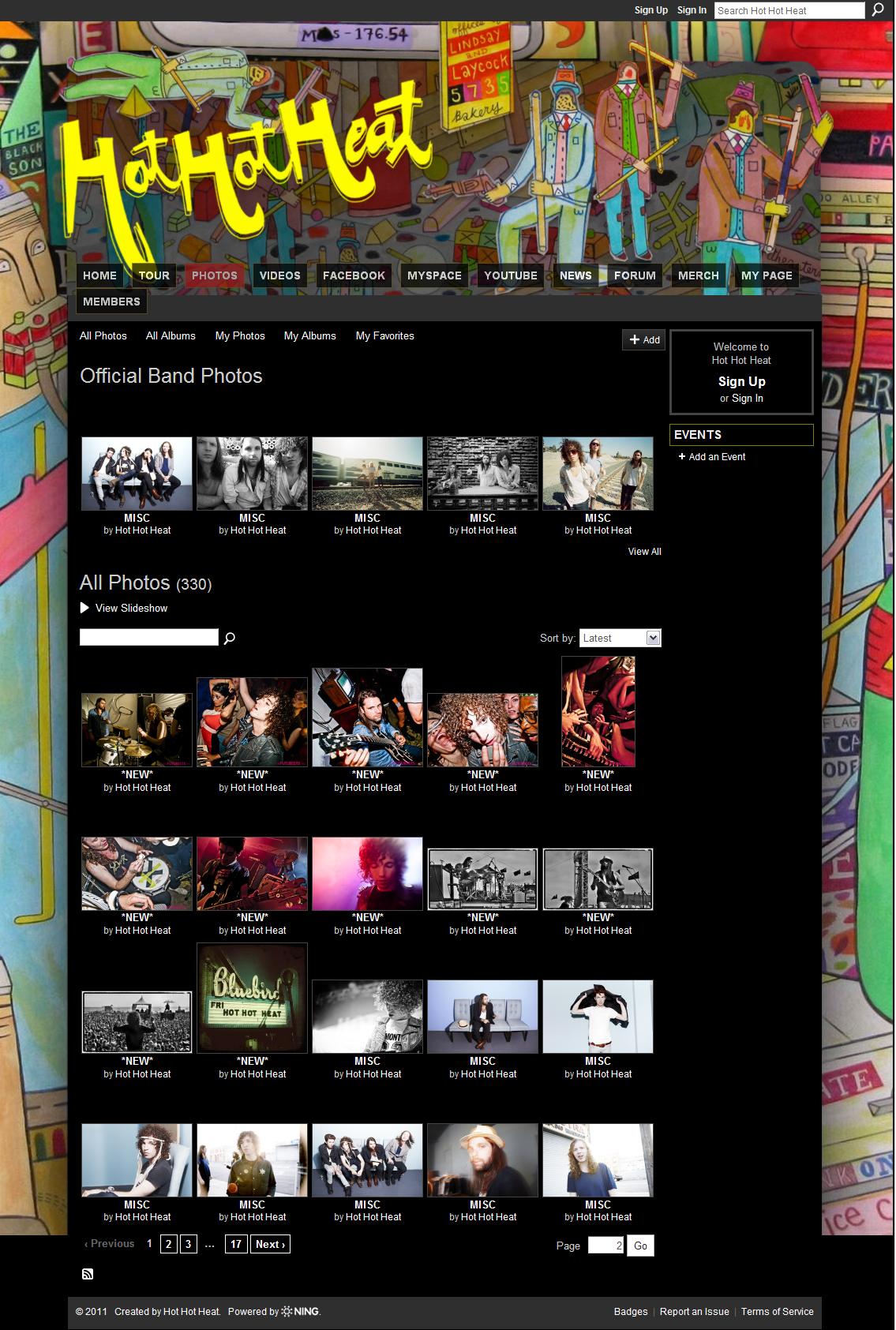The height and width of the screenshot is (1330, 896).
Task: Open the TOUR navigation tab
Action: click(x=154, y=275)
